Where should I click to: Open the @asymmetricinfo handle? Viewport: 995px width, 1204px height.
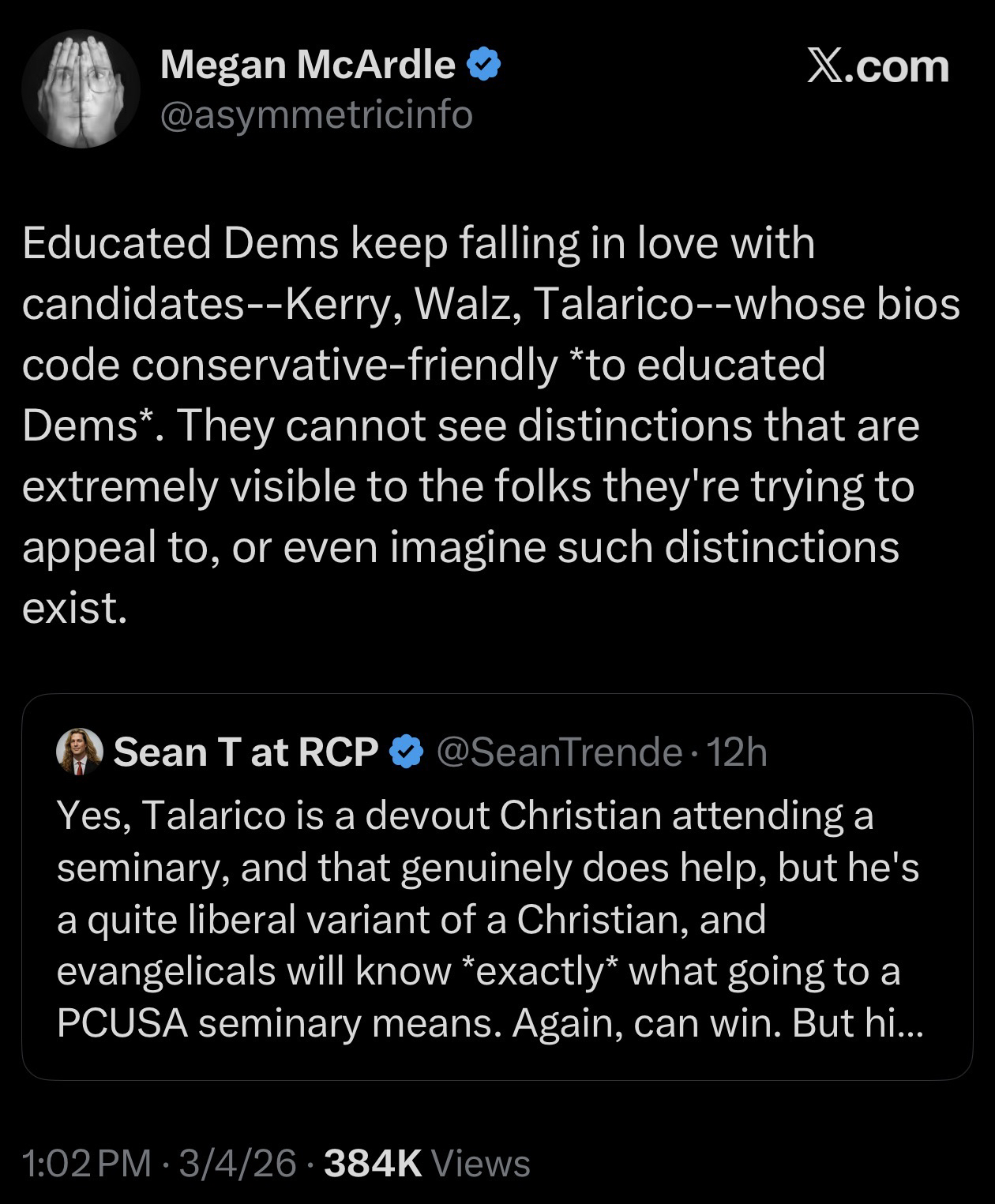[x=316, y=115]
